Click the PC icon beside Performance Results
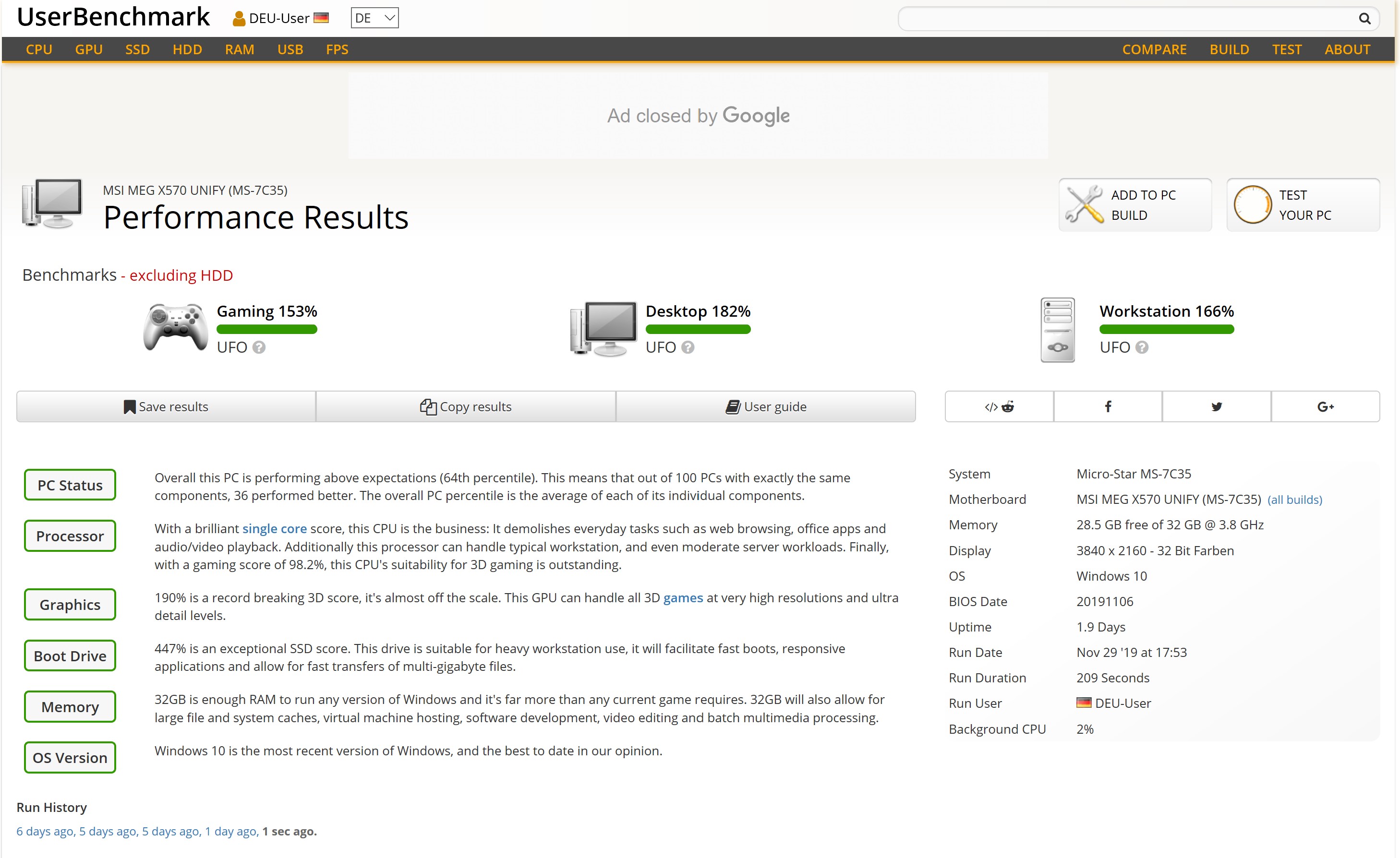The width and height of the screenshot is (1400, 858). 52,203
